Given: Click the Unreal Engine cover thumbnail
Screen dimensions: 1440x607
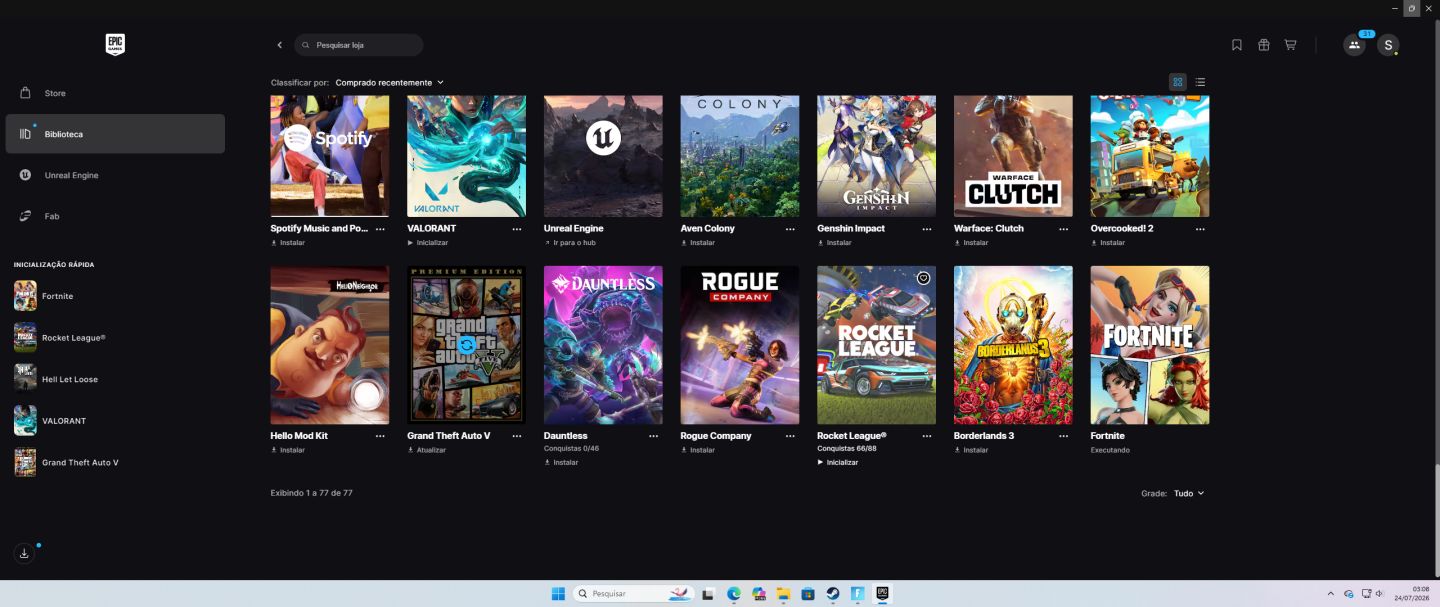Looking at the screenshot, I should (603, 156).
